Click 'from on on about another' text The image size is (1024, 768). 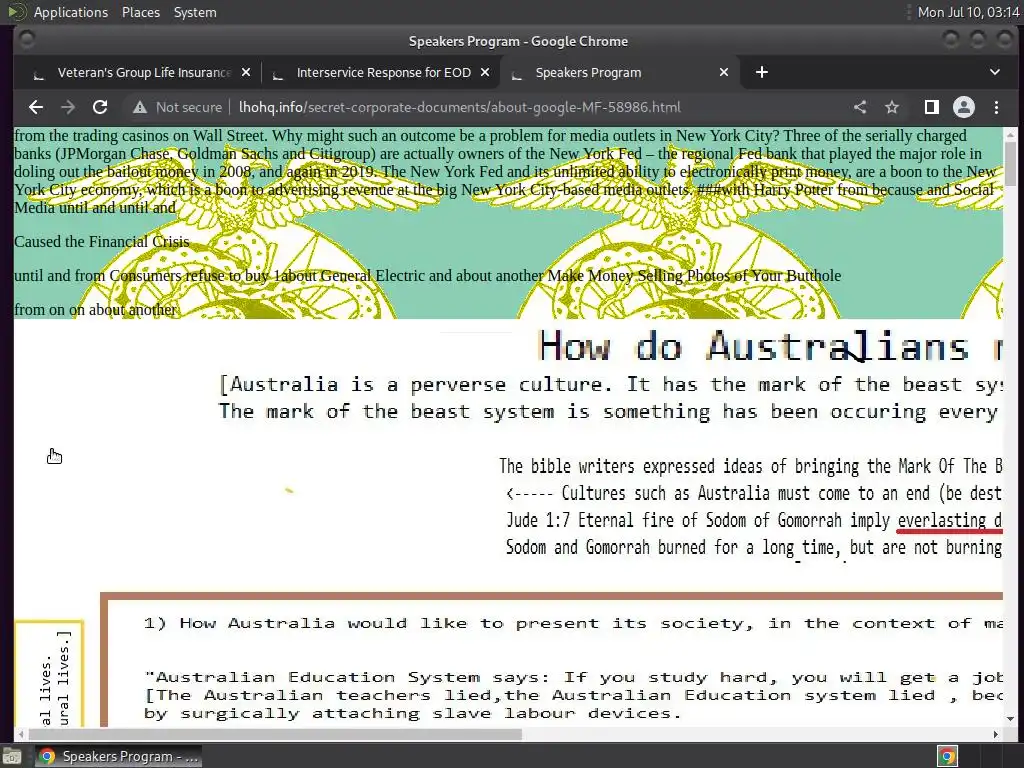(x=95, y=310)
